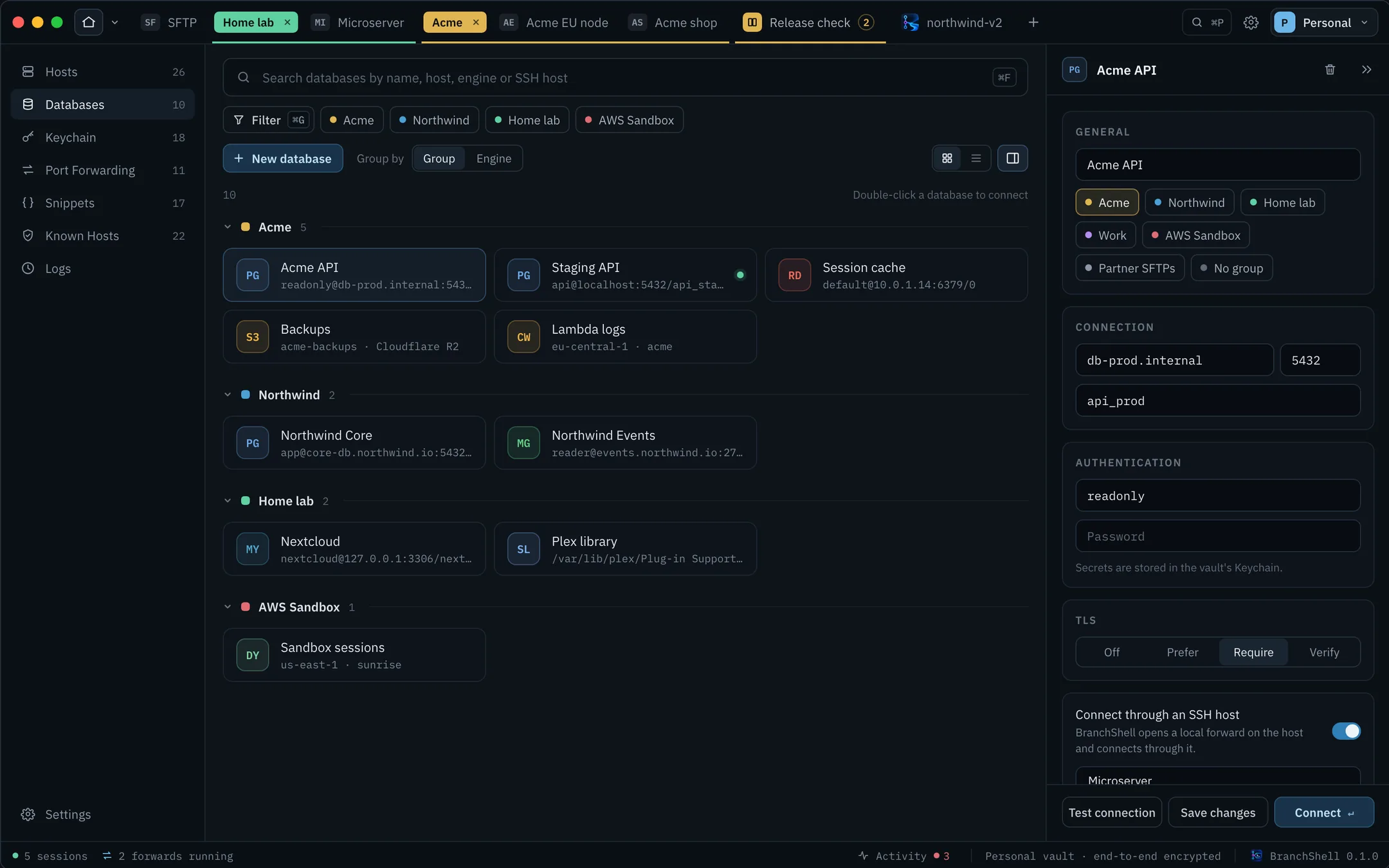Select the Session cache database card
The height and width of the screenshot is (868, 1389).
(896, 275)
